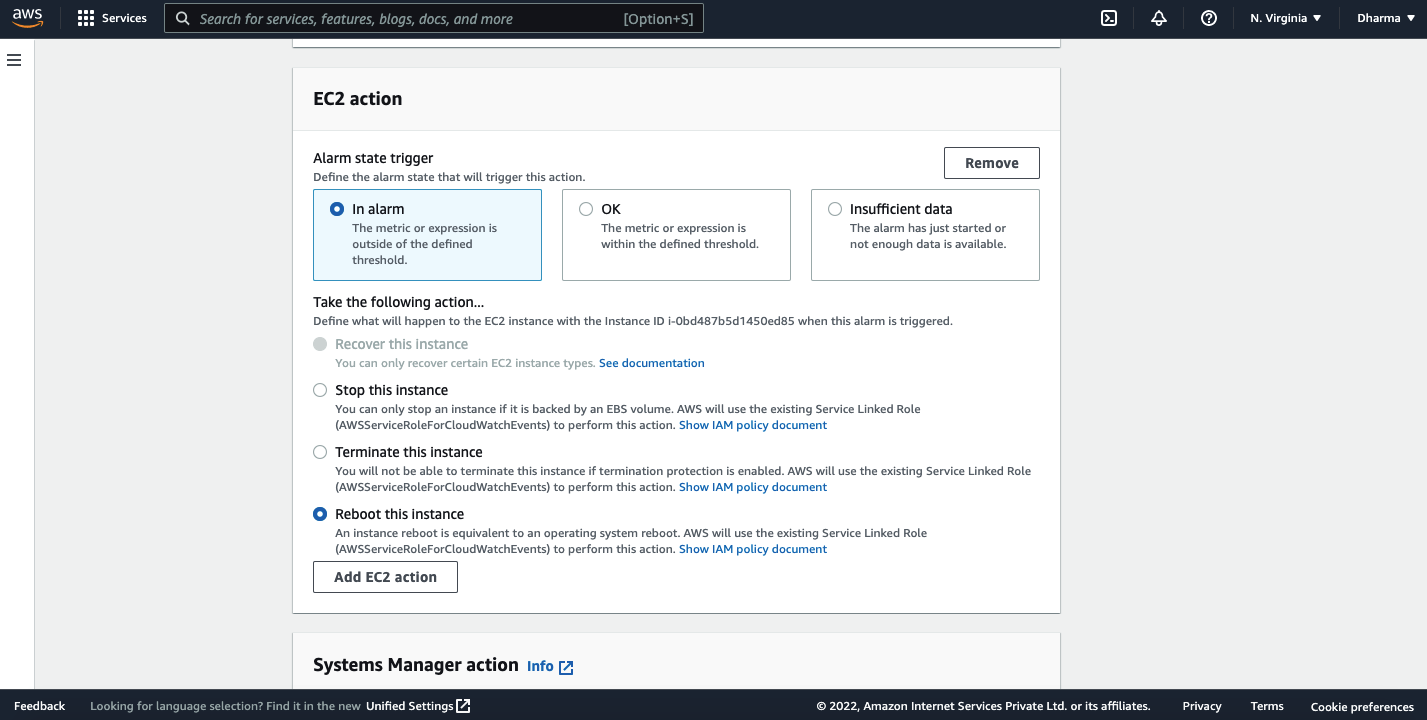Show IAM policy document for Stop instance
Image resolution: width=1427 pixels, height=720 pixels.
click(x=753, y=425)
